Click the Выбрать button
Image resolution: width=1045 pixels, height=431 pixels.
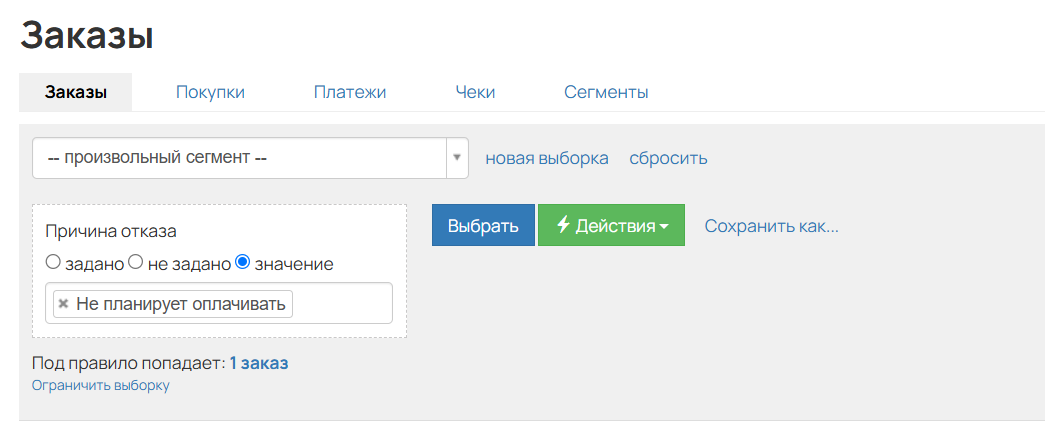483,225
